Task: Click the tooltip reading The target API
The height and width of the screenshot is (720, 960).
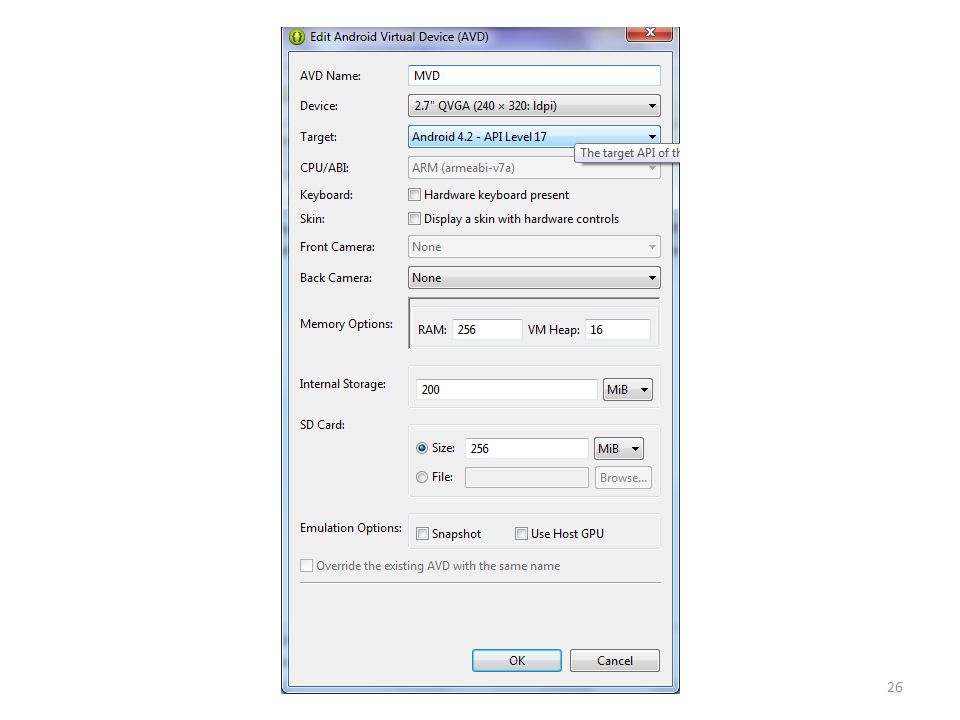Action: pos(627,153)
